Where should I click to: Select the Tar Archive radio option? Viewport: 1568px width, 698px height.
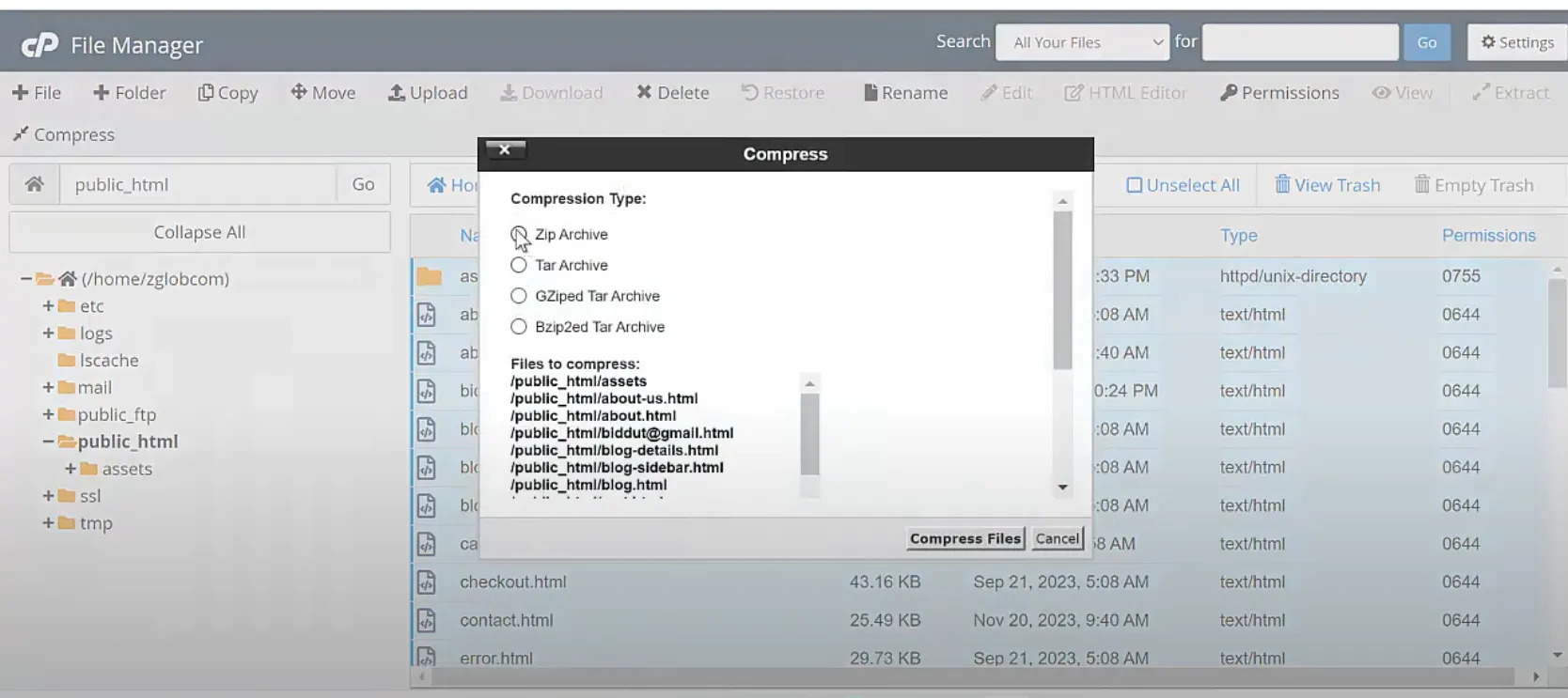(519, 265)
